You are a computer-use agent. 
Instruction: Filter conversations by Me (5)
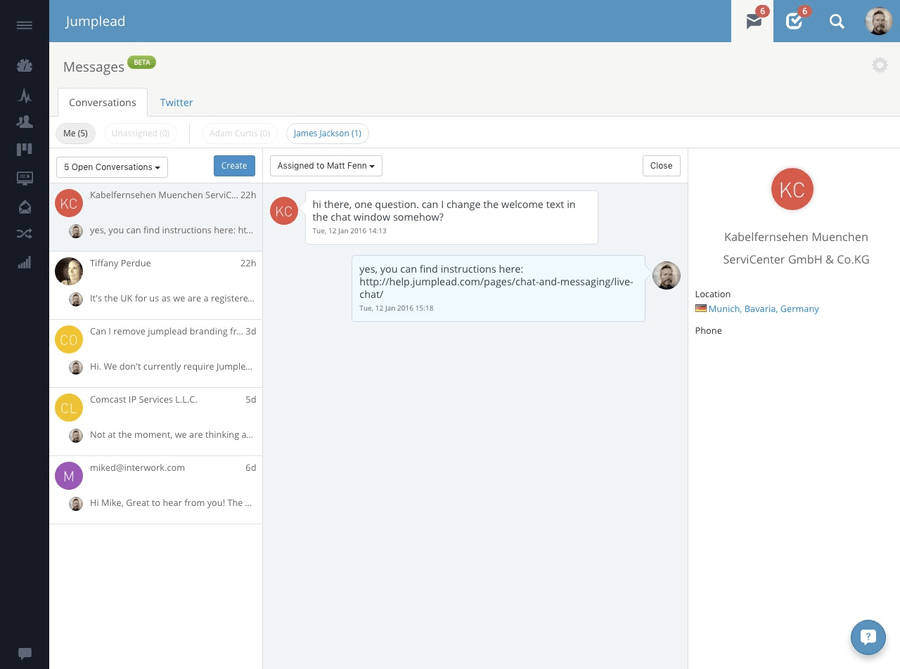coord(76,133)
